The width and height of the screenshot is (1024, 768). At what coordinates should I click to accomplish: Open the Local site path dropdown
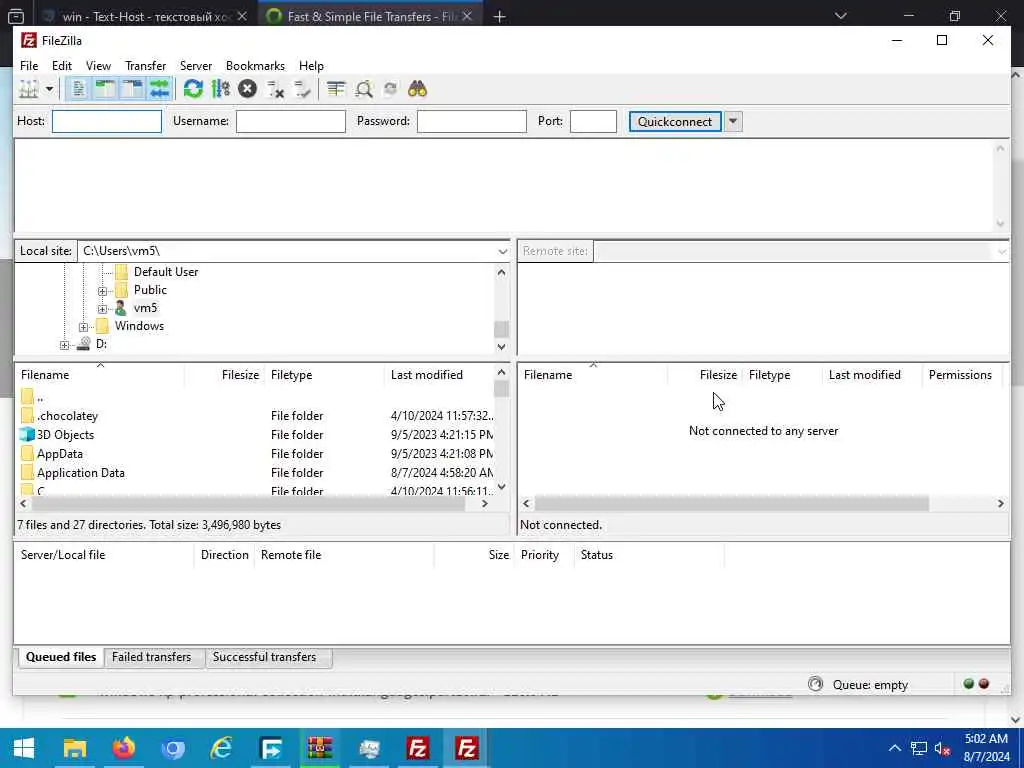502,251
